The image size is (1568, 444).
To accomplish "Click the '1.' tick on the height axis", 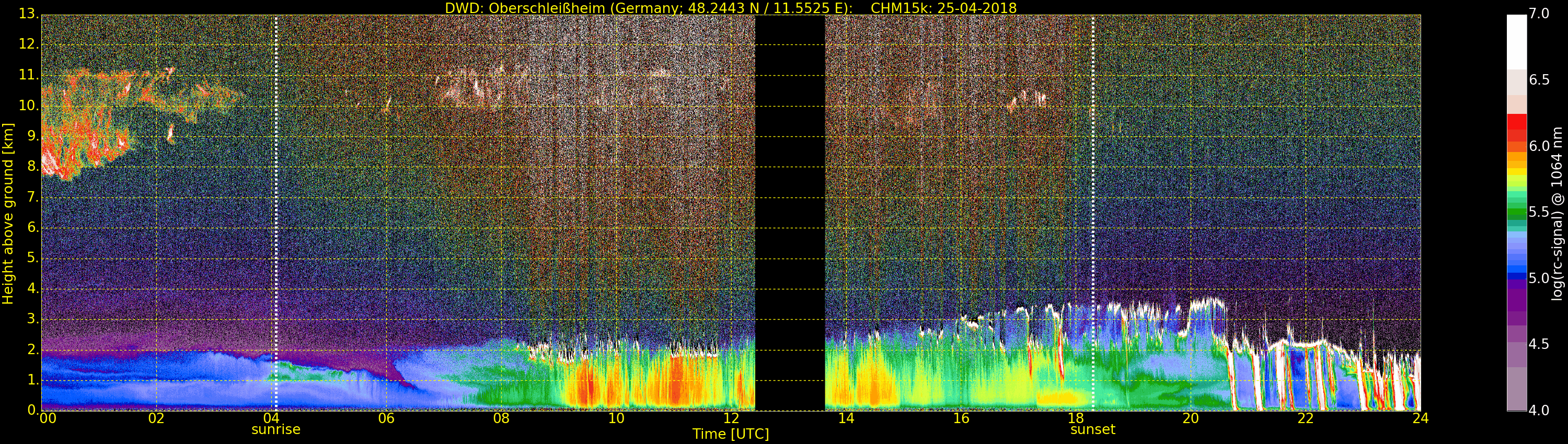I will [32, 380].
